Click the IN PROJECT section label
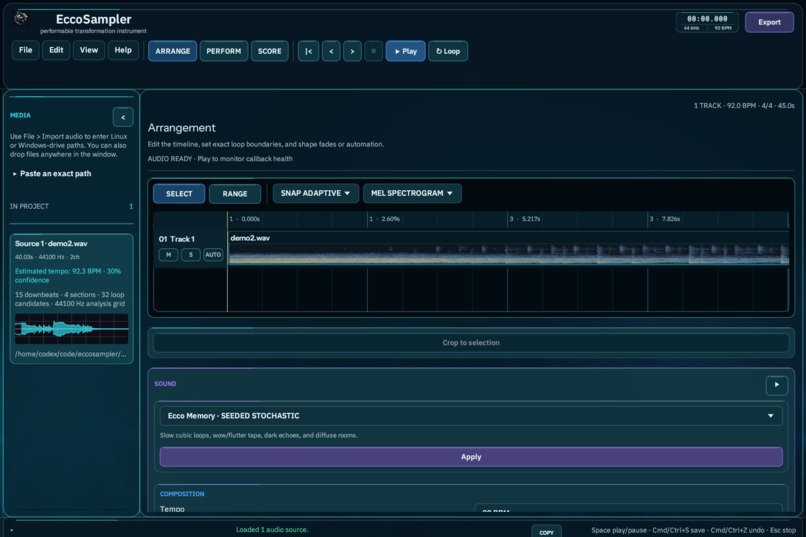The width and height of the screenshot is (806, 537). point(29,206)
